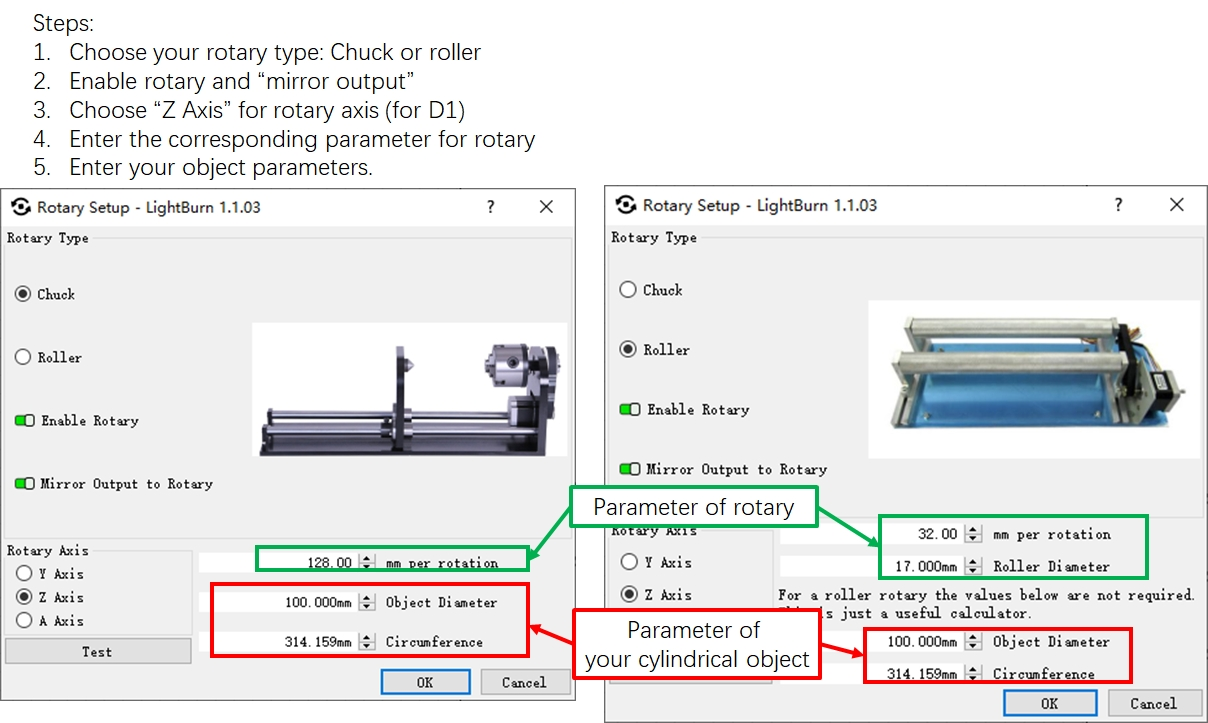The image size is (1208, 723).
Task: Select the Chuck radio button in the roller dialog
Action: (x=628, y=290)
